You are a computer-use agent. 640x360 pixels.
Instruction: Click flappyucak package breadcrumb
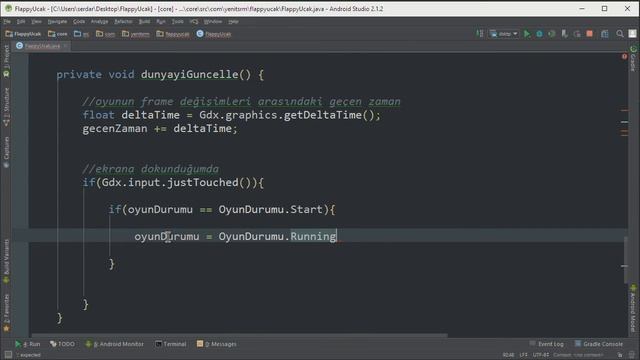(x=173, y=34)
